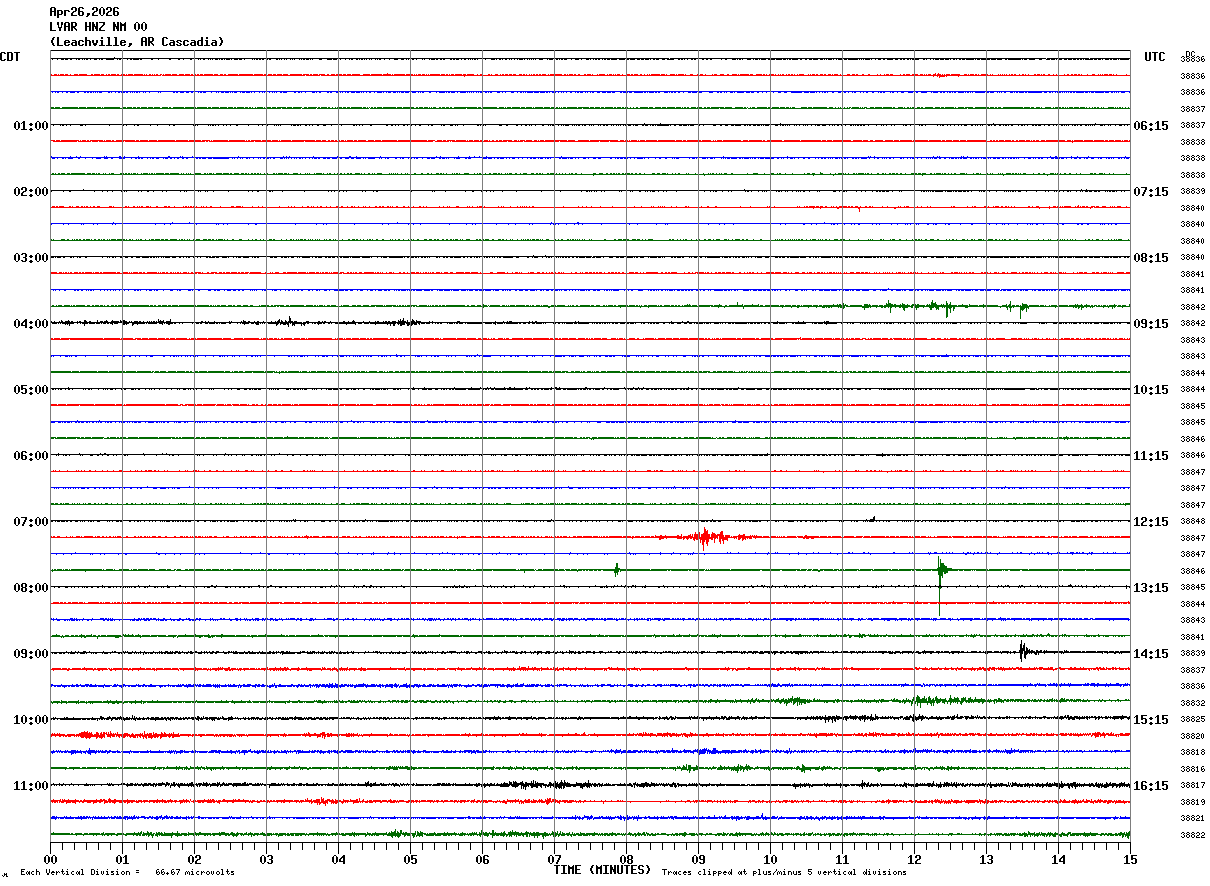Click the DC offset value 38825

1192,720
